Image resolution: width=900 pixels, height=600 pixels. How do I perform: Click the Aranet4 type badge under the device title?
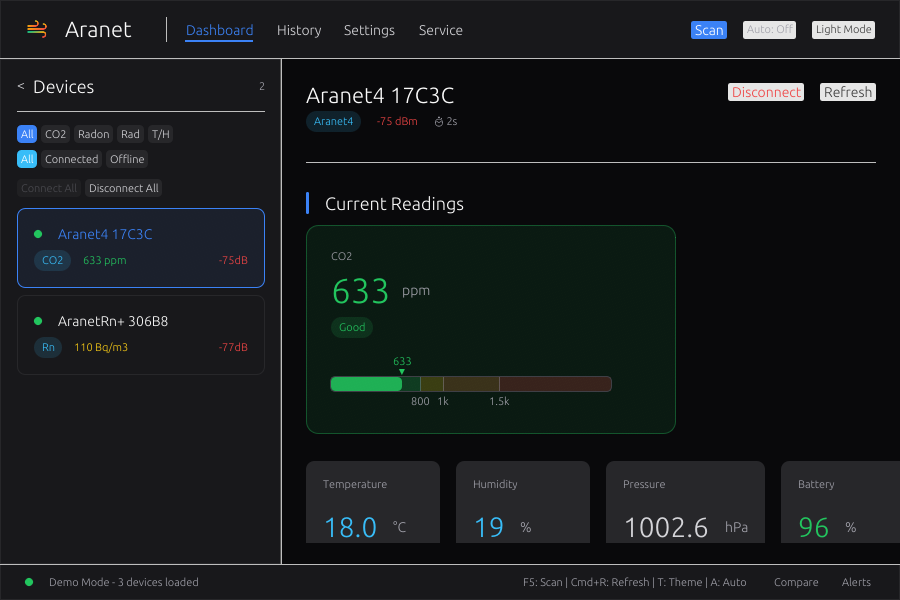[333, 121]
